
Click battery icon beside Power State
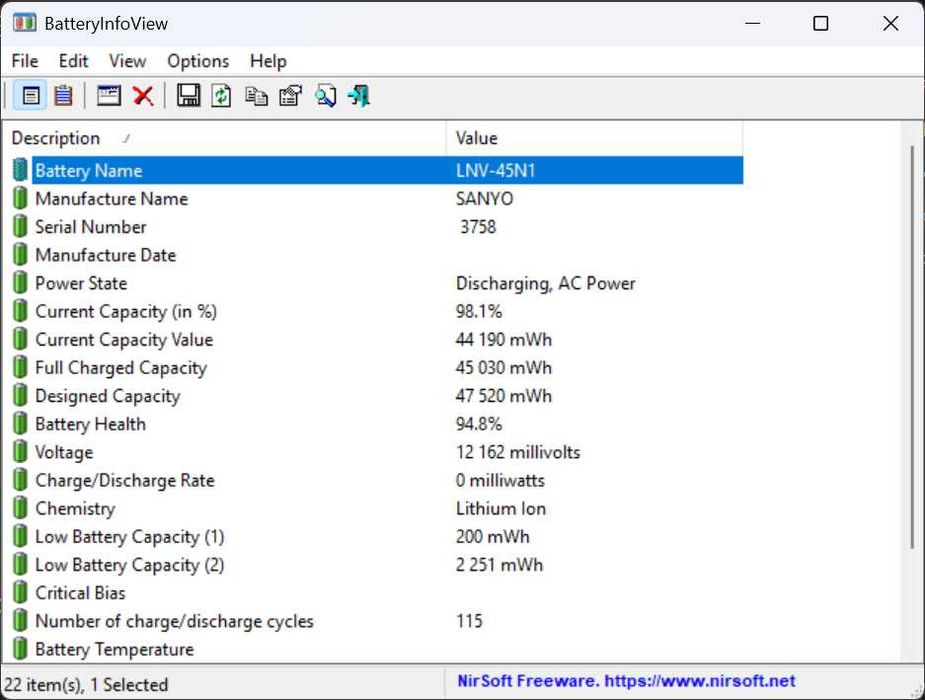[x=20, y=283]
